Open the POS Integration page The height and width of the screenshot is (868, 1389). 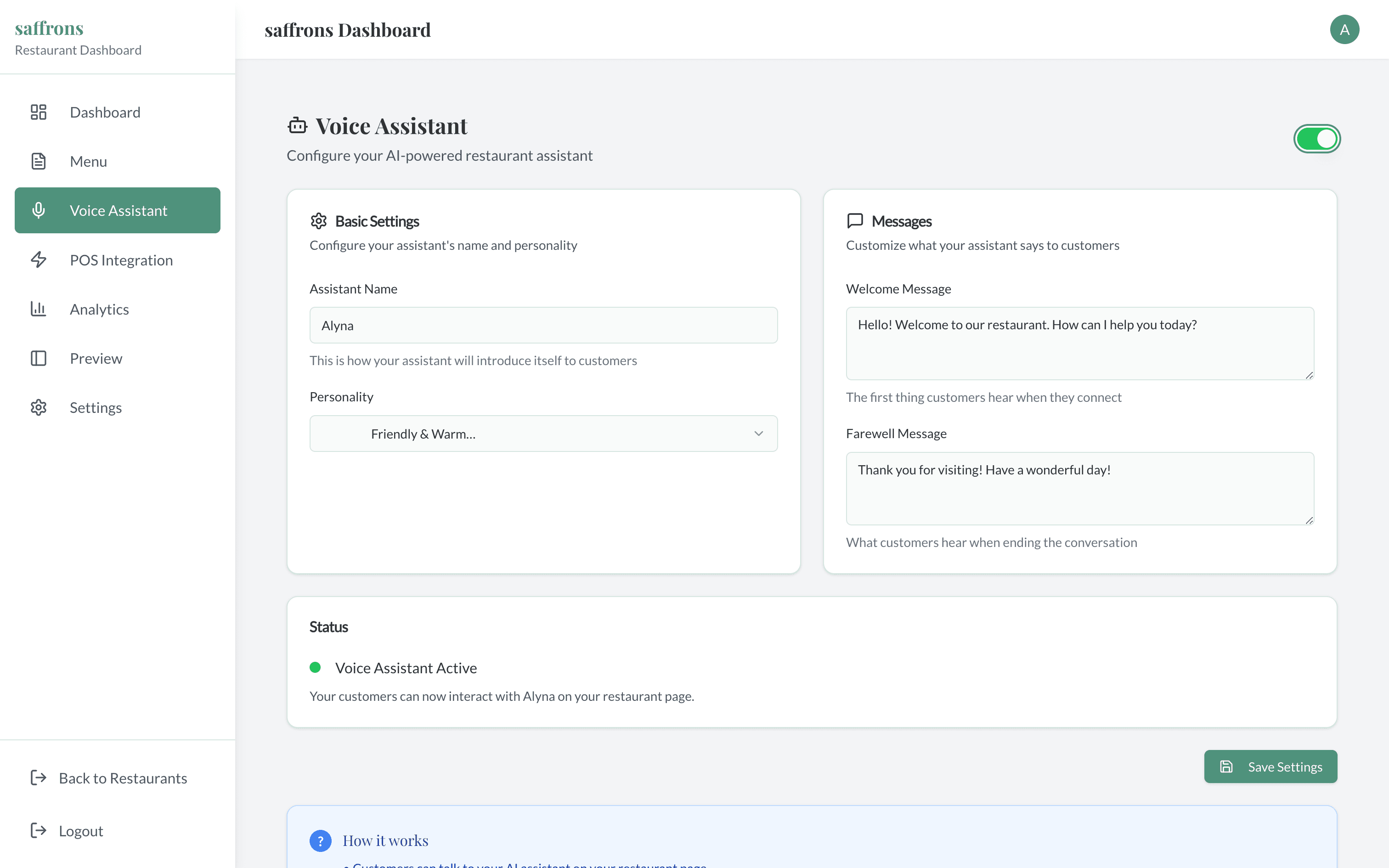pyautogui.click(x=121, y=260)
